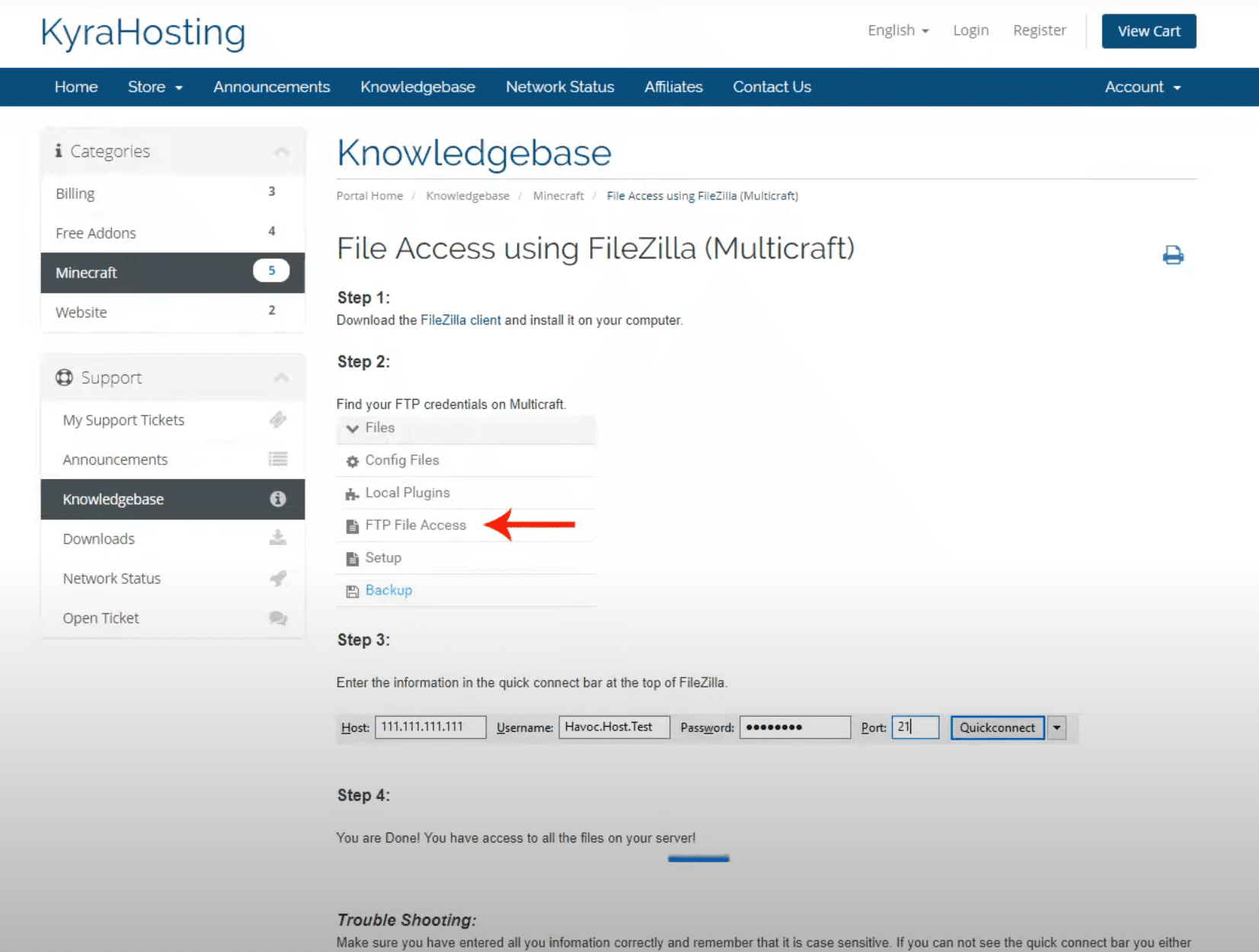Image resolution: width=1259 pixels, height=952 pixels.
Task: Click the save icon next to Backup
Action: click(x=352, y=592)
